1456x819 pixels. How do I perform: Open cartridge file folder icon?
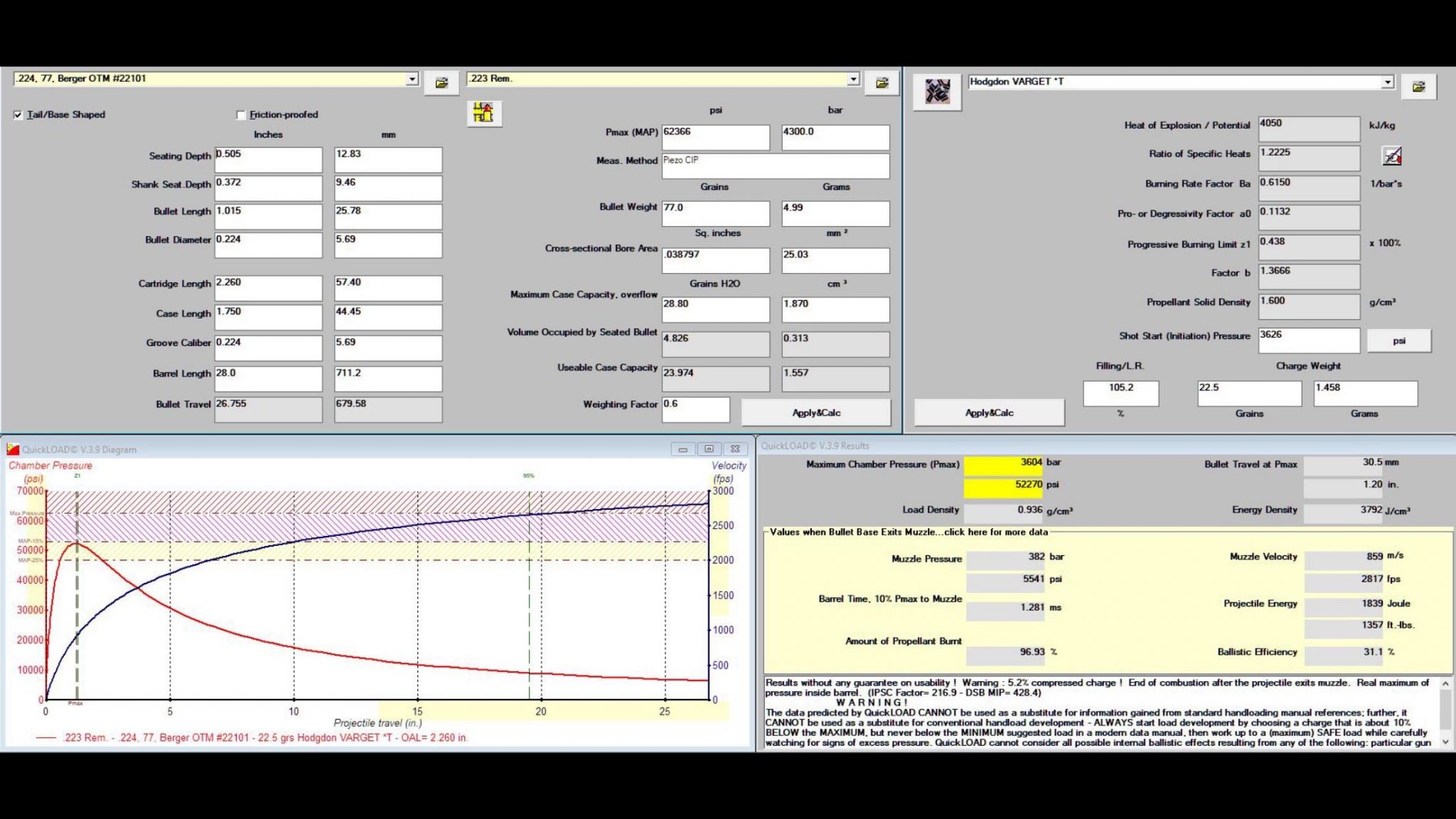[x=882, y=82]
